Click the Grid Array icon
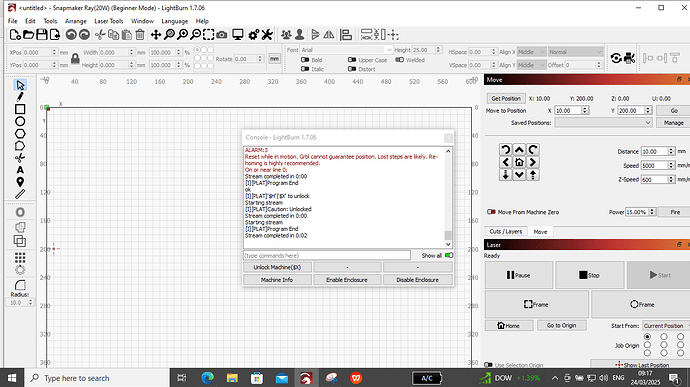Screen dimensions: 690x387 [20, 257]
